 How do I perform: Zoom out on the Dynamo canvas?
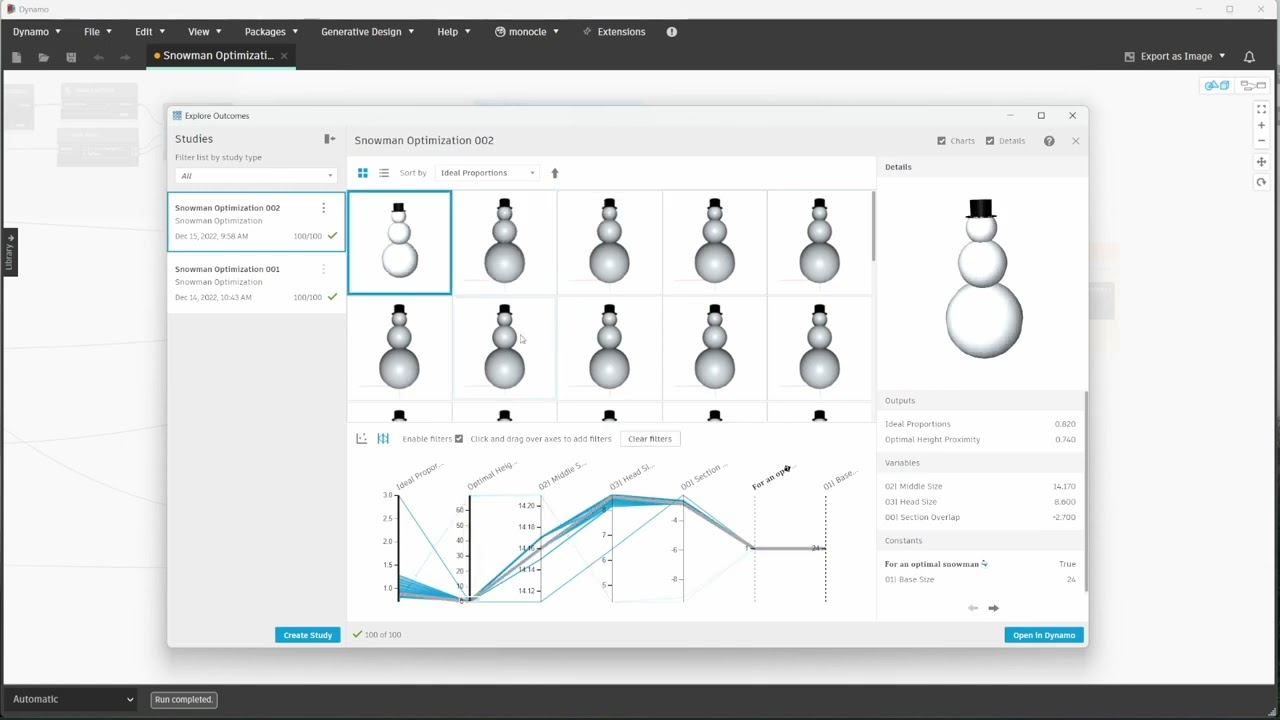pyautogui.click(x=1262, y=141)
